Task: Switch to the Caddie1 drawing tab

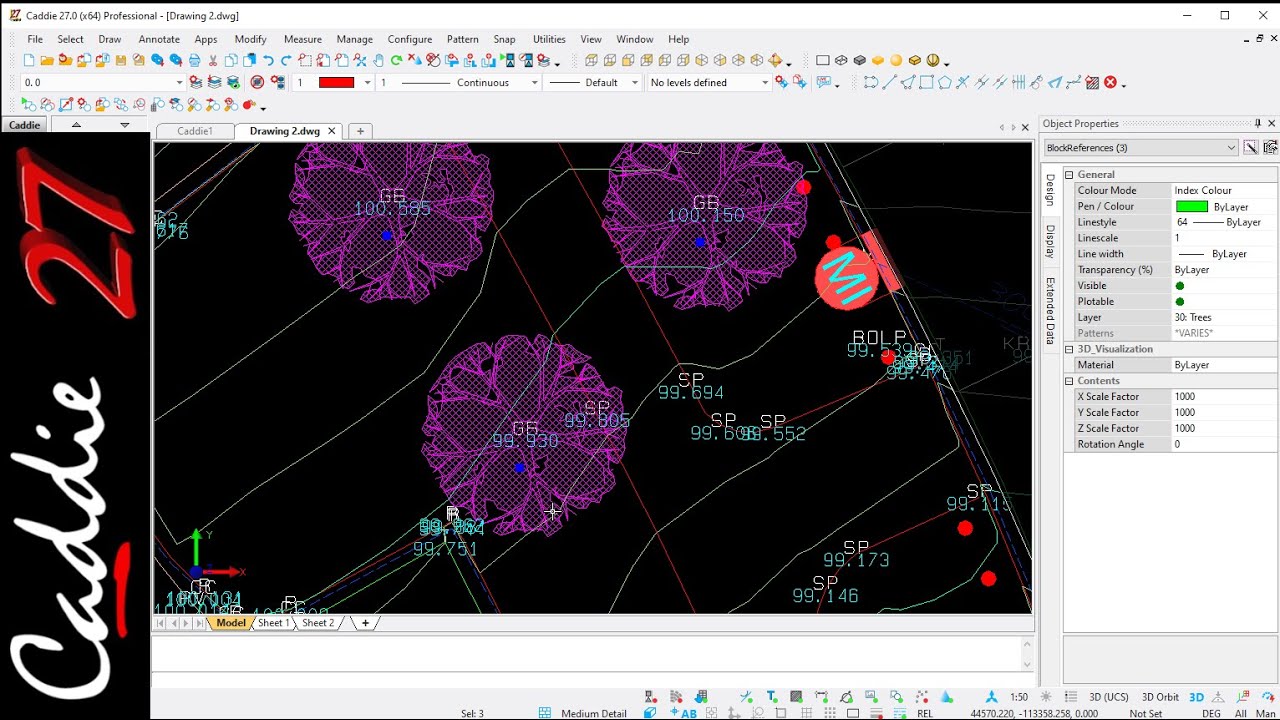Action: pos(195,131)
